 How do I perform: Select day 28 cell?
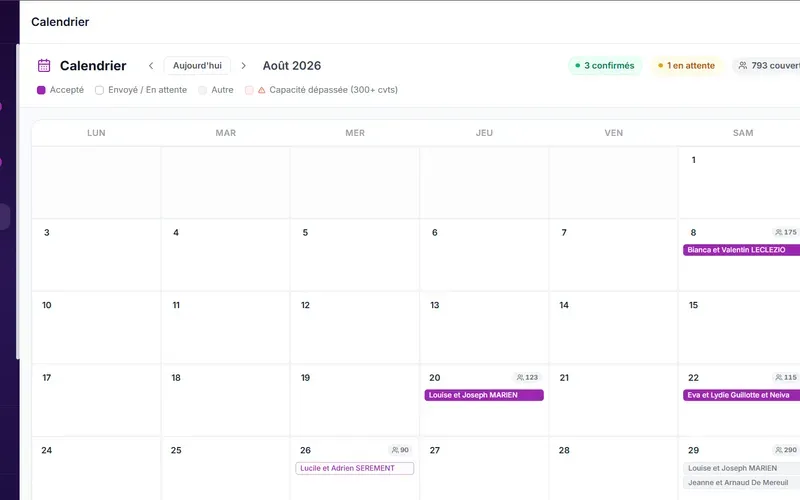tap(613, 469)
